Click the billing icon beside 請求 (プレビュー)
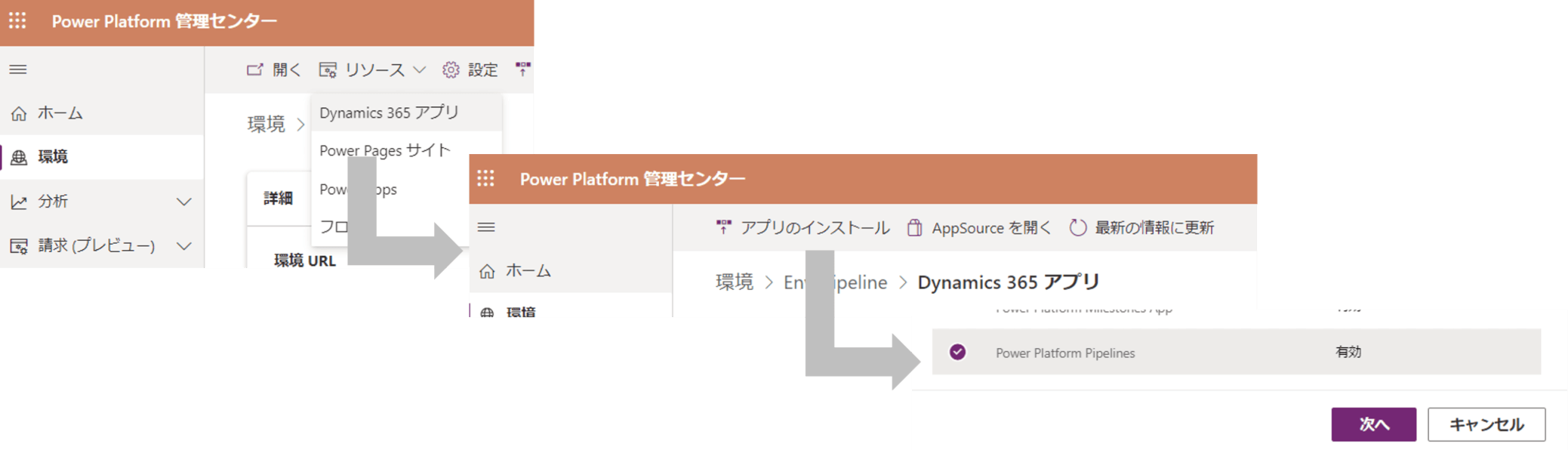 coord(19,246)
